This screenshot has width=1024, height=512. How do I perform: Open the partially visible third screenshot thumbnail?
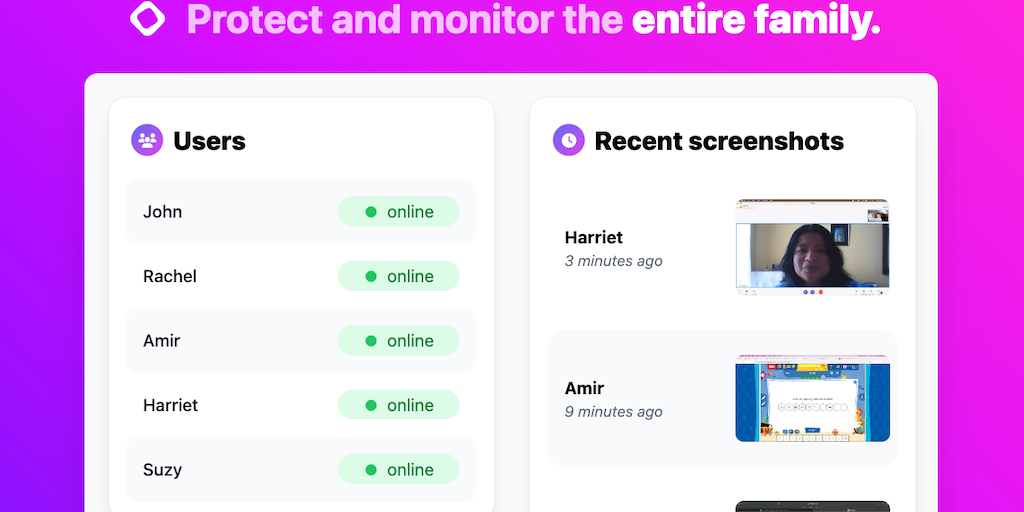[x=812, y=506]
